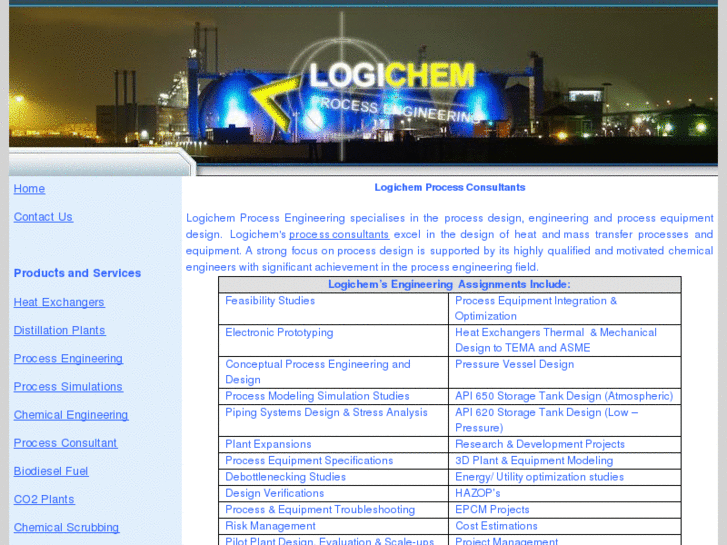The height and width of the screenshot is (545, 727).
Task: Select 'Piping Systems Design & Stress Analysis'
Action: 333,420
